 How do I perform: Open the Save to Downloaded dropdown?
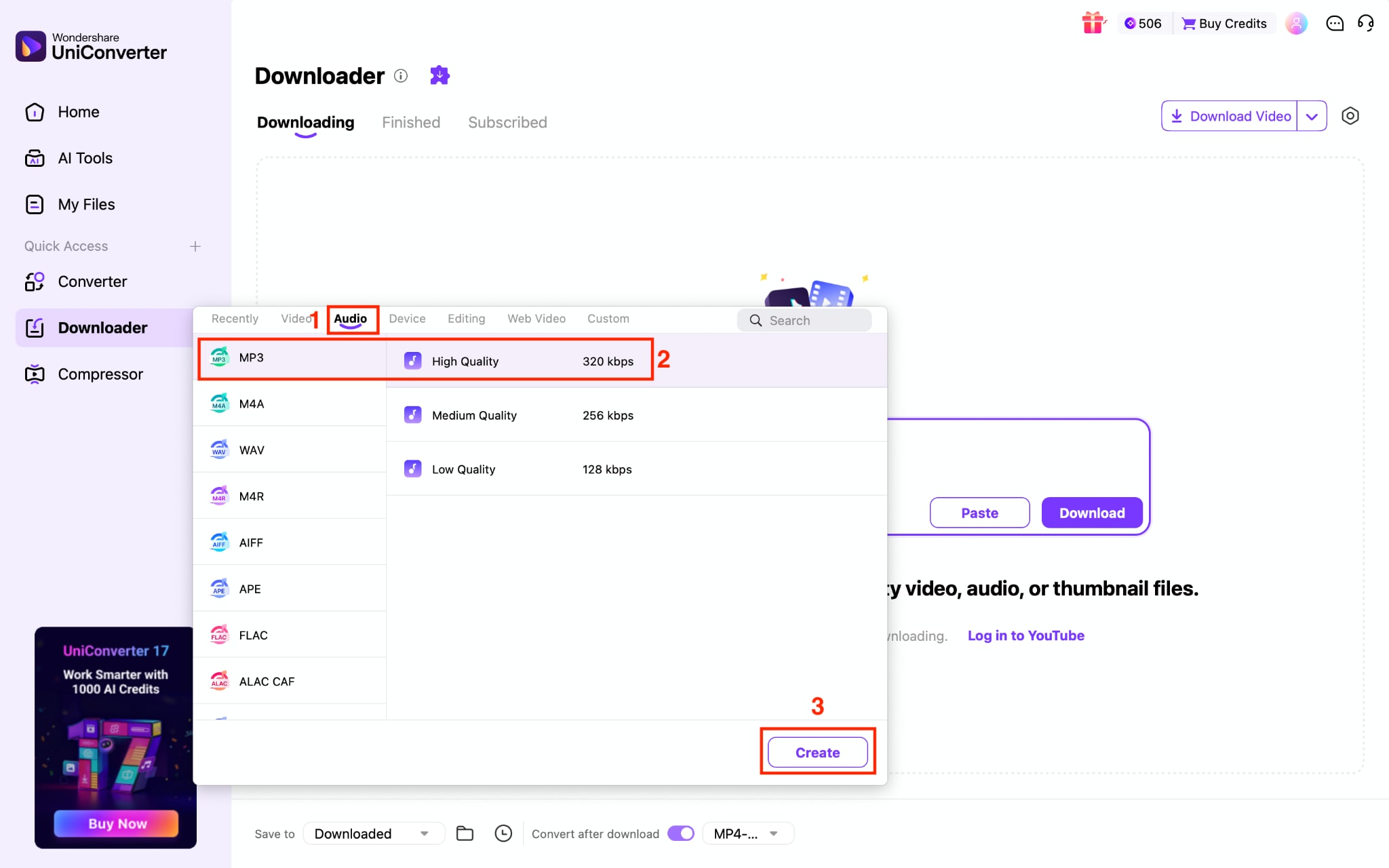(x=373, y=833)
